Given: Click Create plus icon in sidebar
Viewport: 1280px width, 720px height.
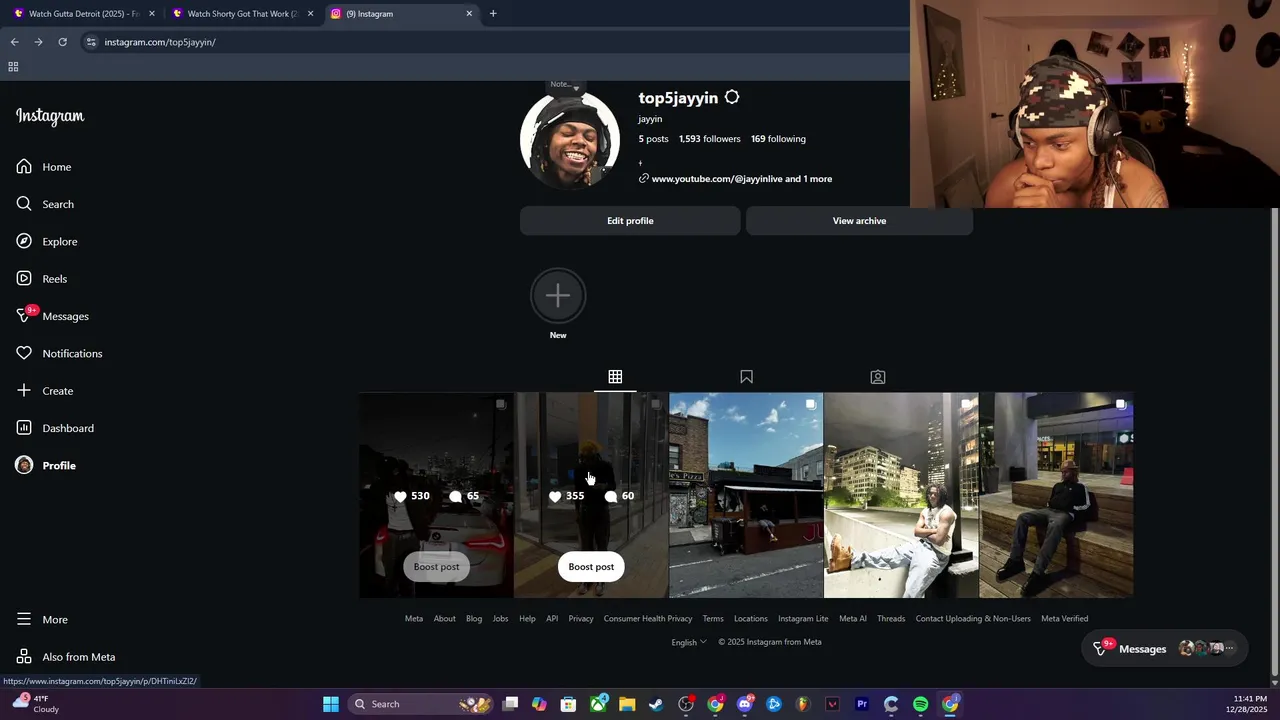Looking at the screenshot, I should [24, 390].
